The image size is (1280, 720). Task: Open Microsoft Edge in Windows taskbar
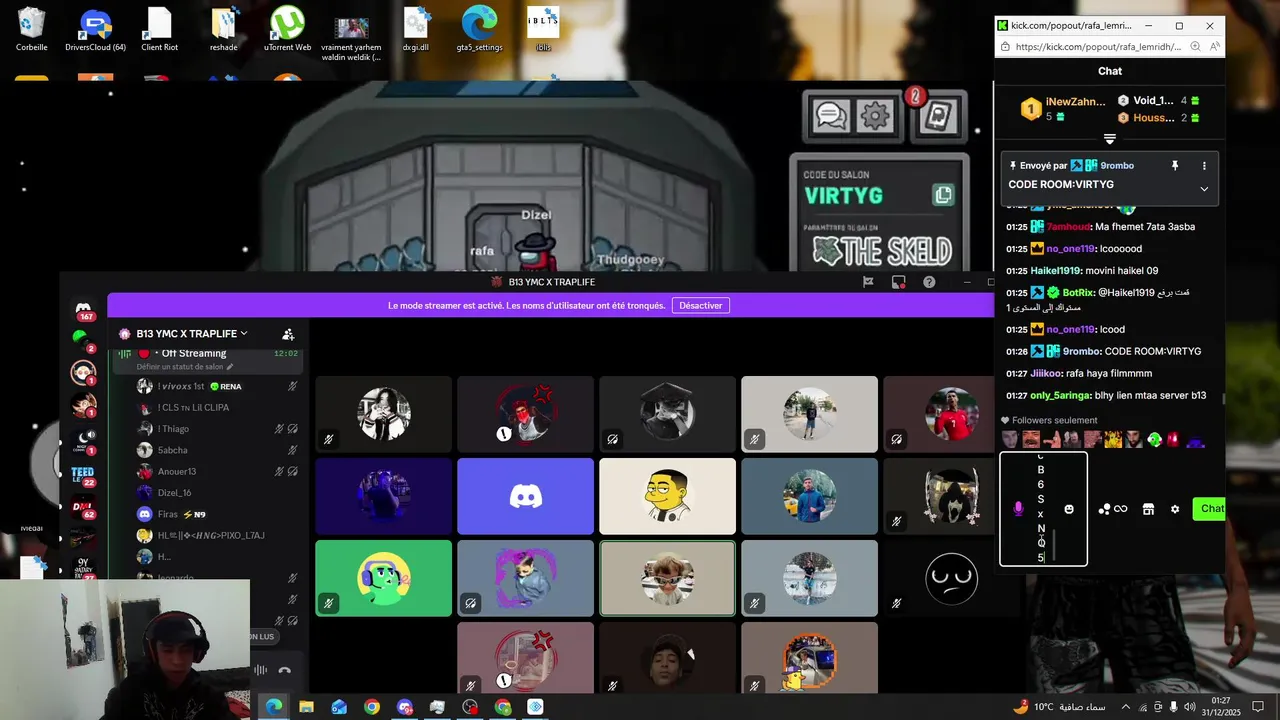(273, 707)
